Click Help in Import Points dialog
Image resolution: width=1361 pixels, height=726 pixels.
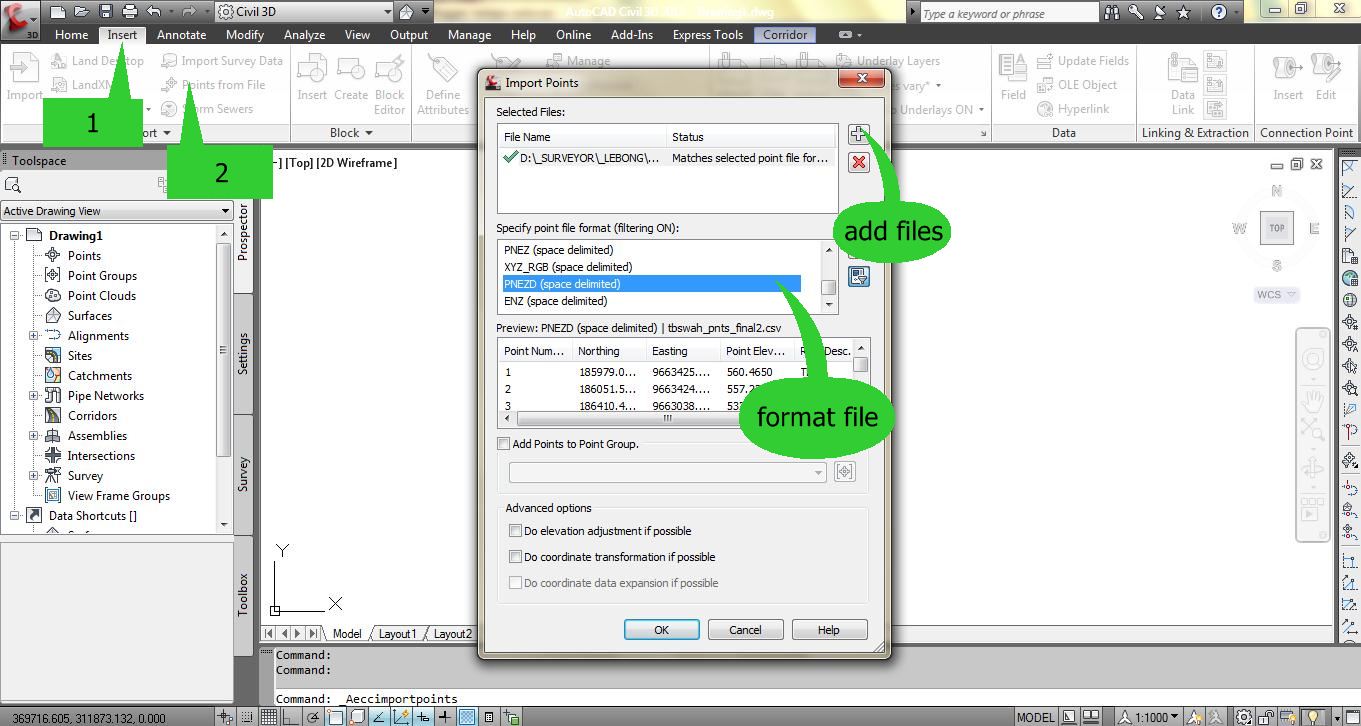[x=828, y=630]
